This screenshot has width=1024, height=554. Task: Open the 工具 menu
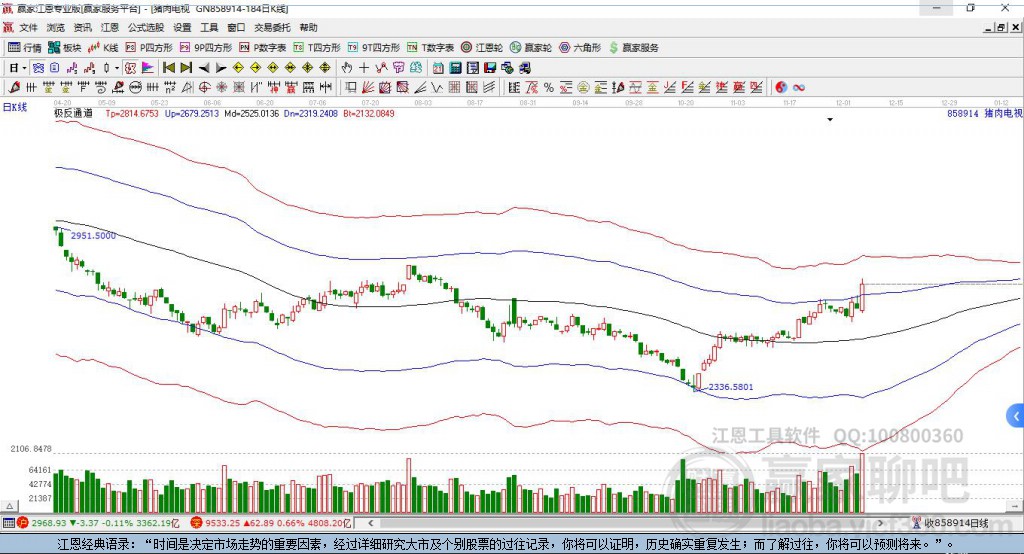(x=209, y=27)
